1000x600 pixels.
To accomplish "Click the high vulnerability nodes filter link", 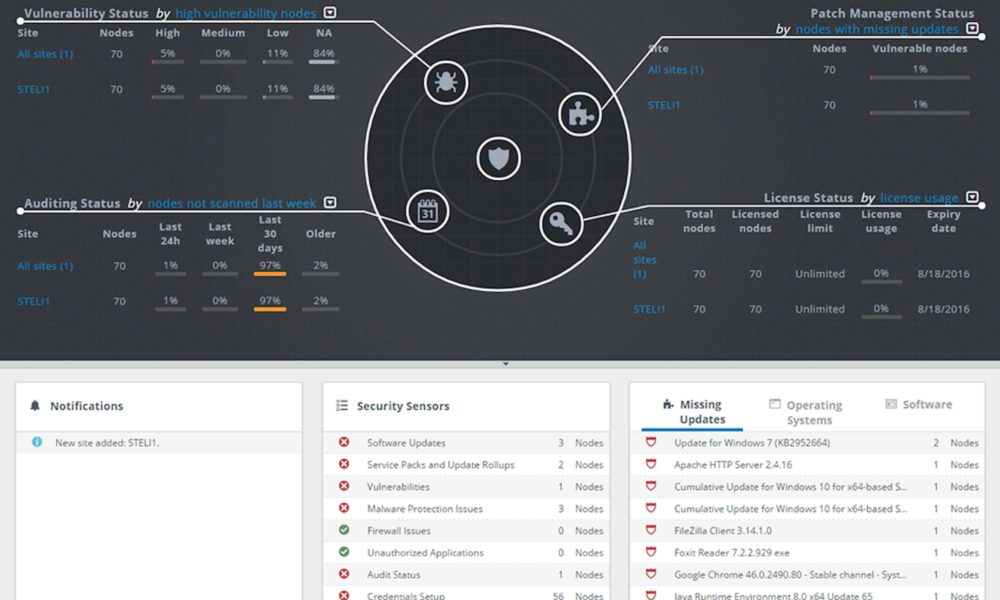I will coord(246,14).
